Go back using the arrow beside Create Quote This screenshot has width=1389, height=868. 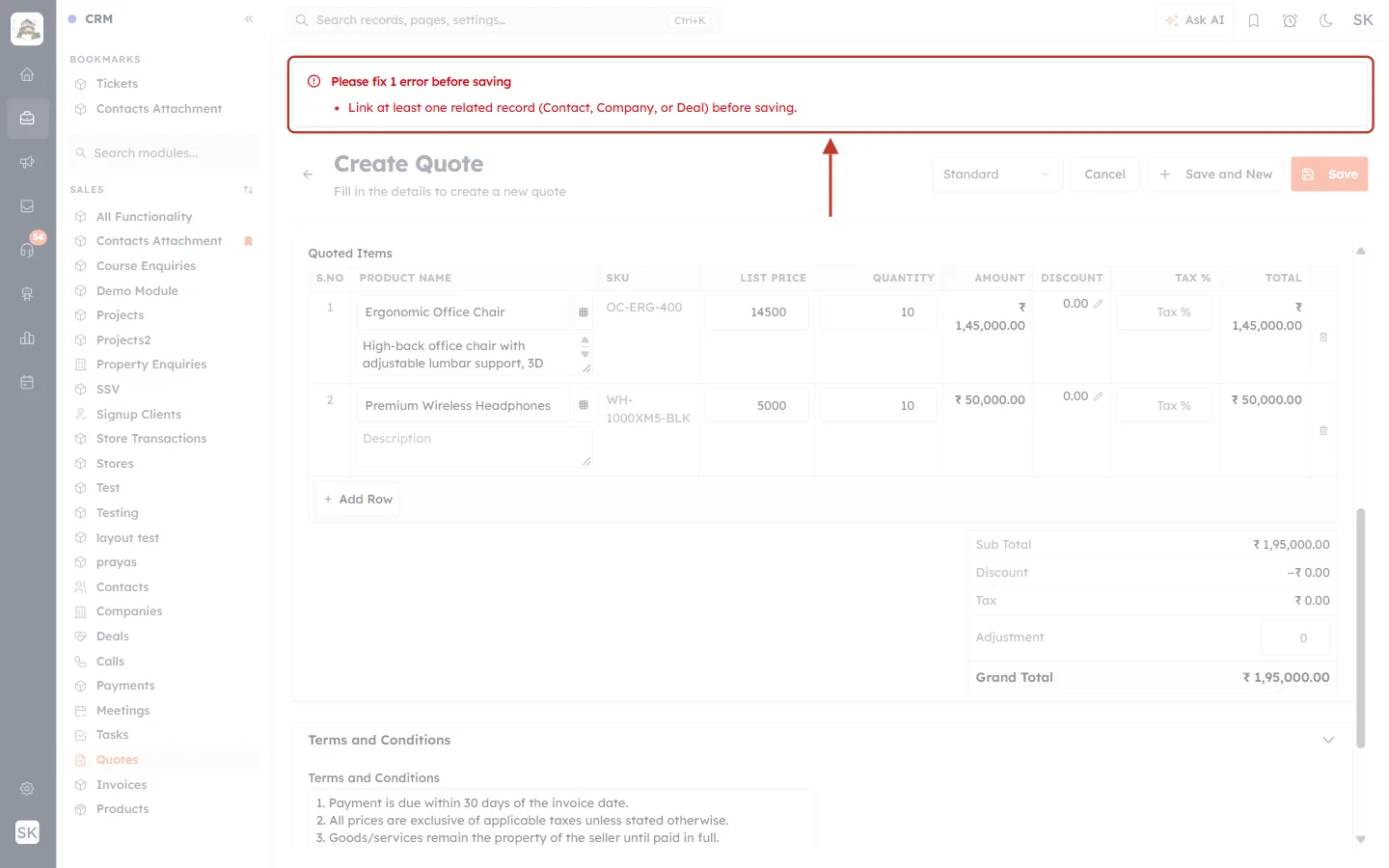(x=308, y=175)
